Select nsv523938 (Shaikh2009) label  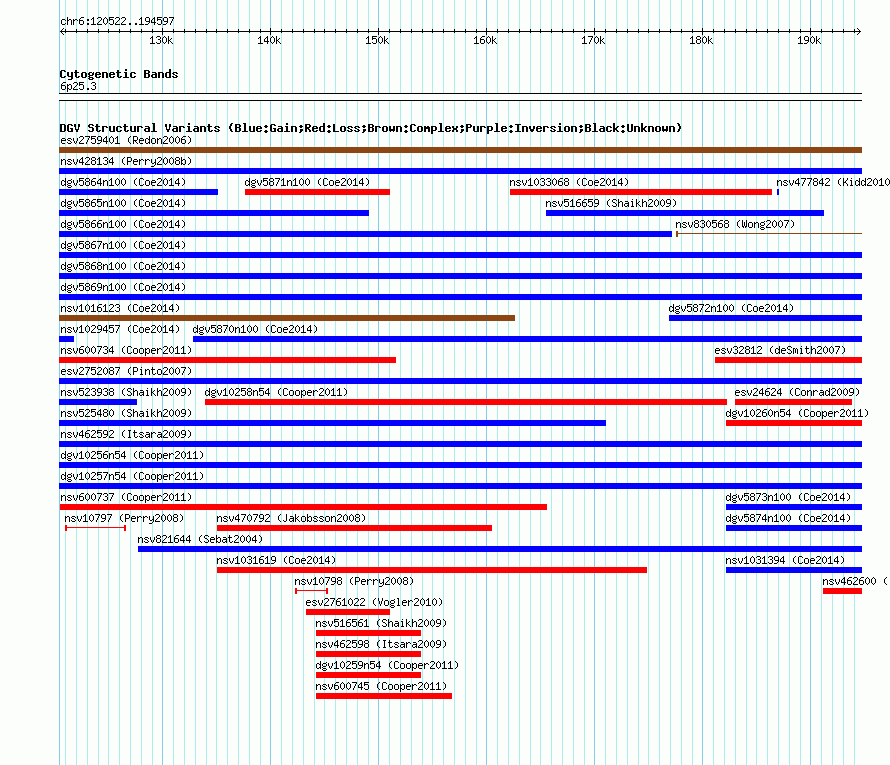click(x=126, y=392)
